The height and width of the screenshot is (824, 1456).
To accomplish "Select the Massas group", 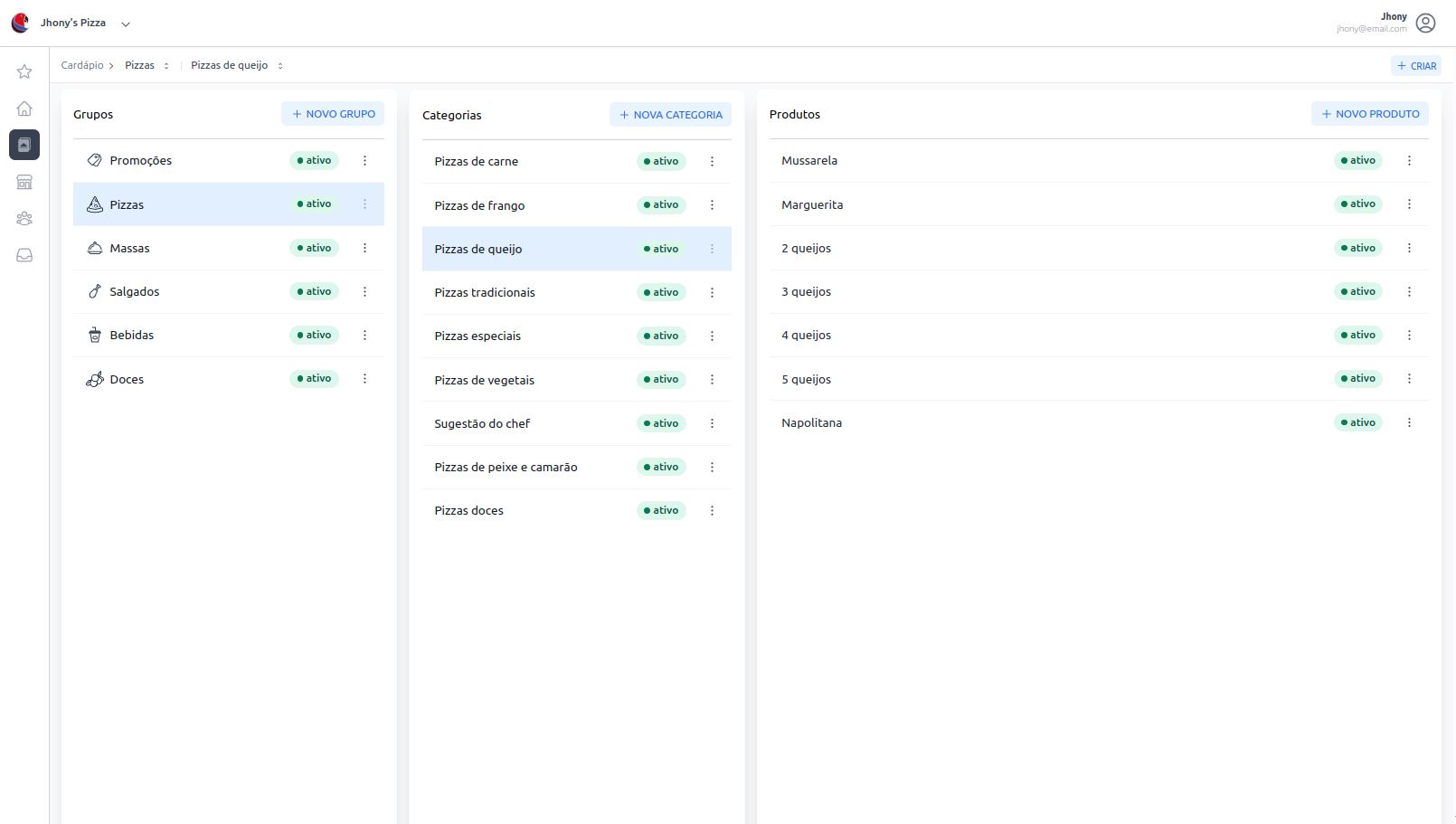I will (x=130, y=248).
